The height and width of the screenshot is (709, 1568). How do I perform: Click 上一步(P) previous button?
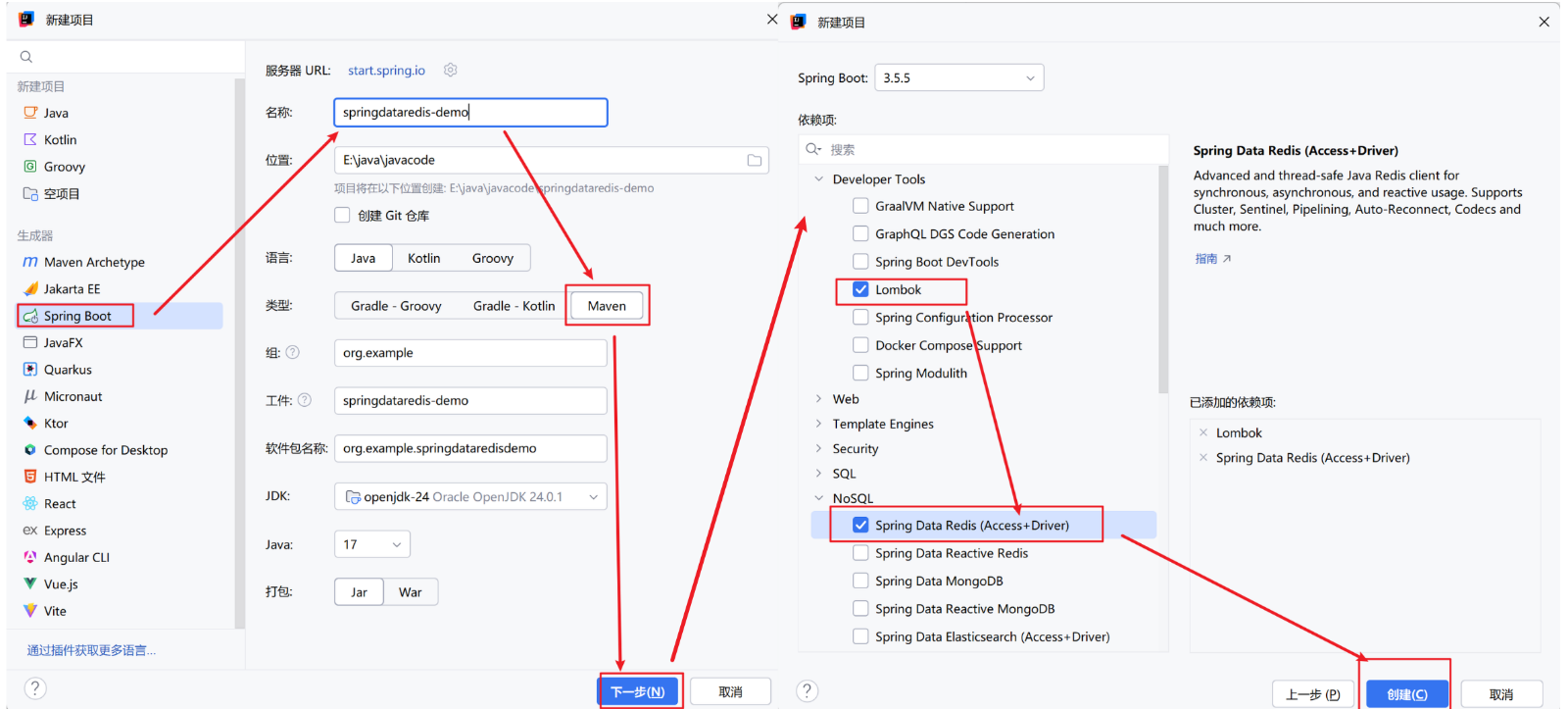point(1313,694)
